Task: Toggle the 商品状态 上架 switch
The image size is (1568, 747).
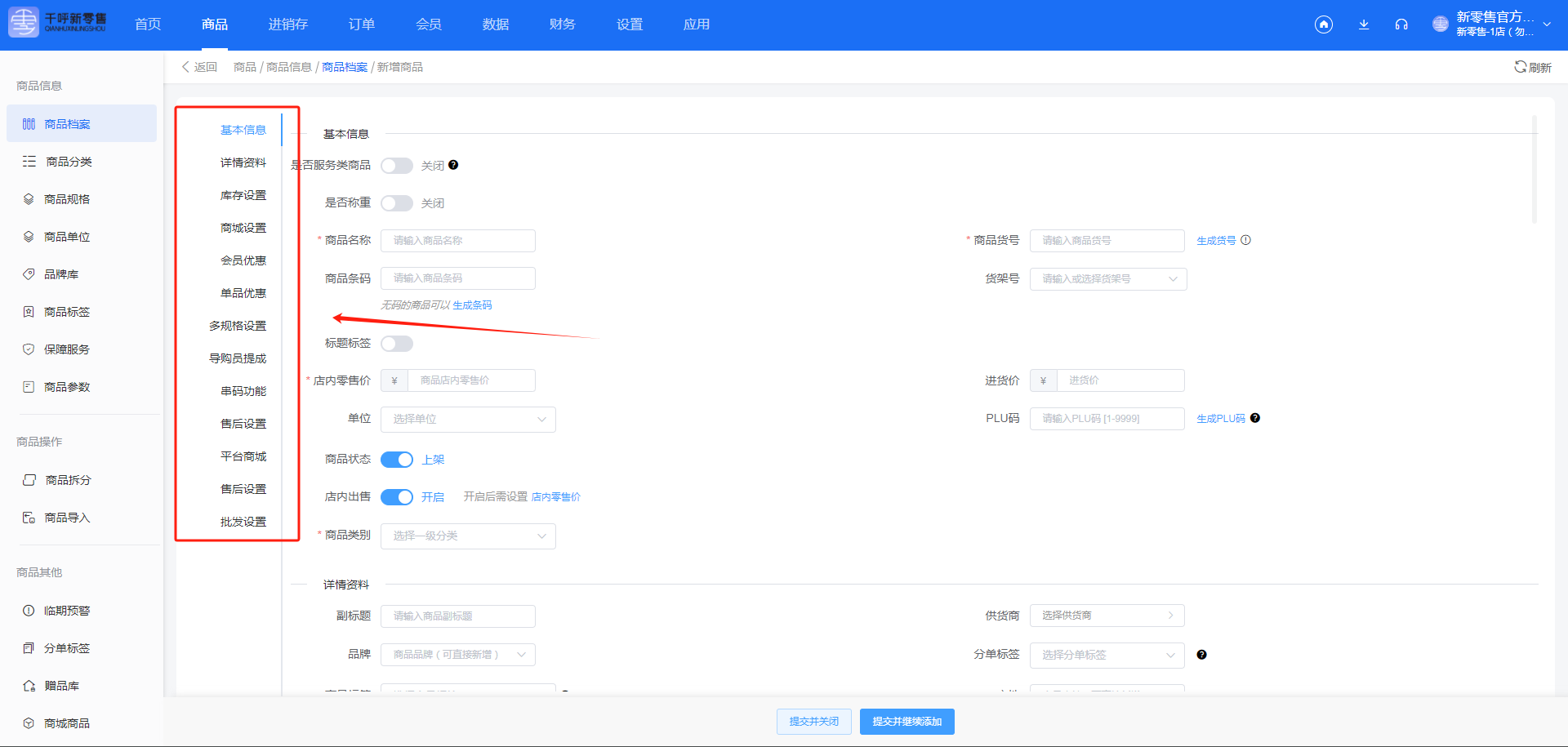Action: click(397, 460)
